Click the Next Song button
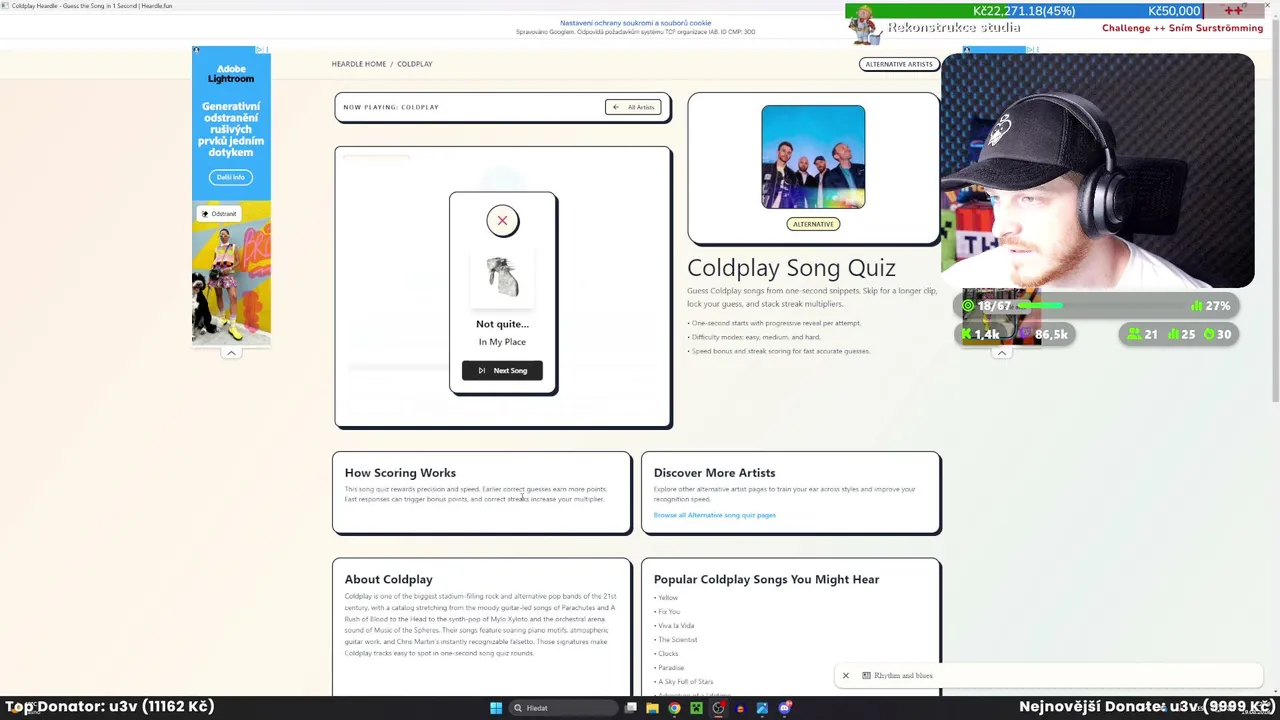This screenshot has height=720, width=1280. 502,371
